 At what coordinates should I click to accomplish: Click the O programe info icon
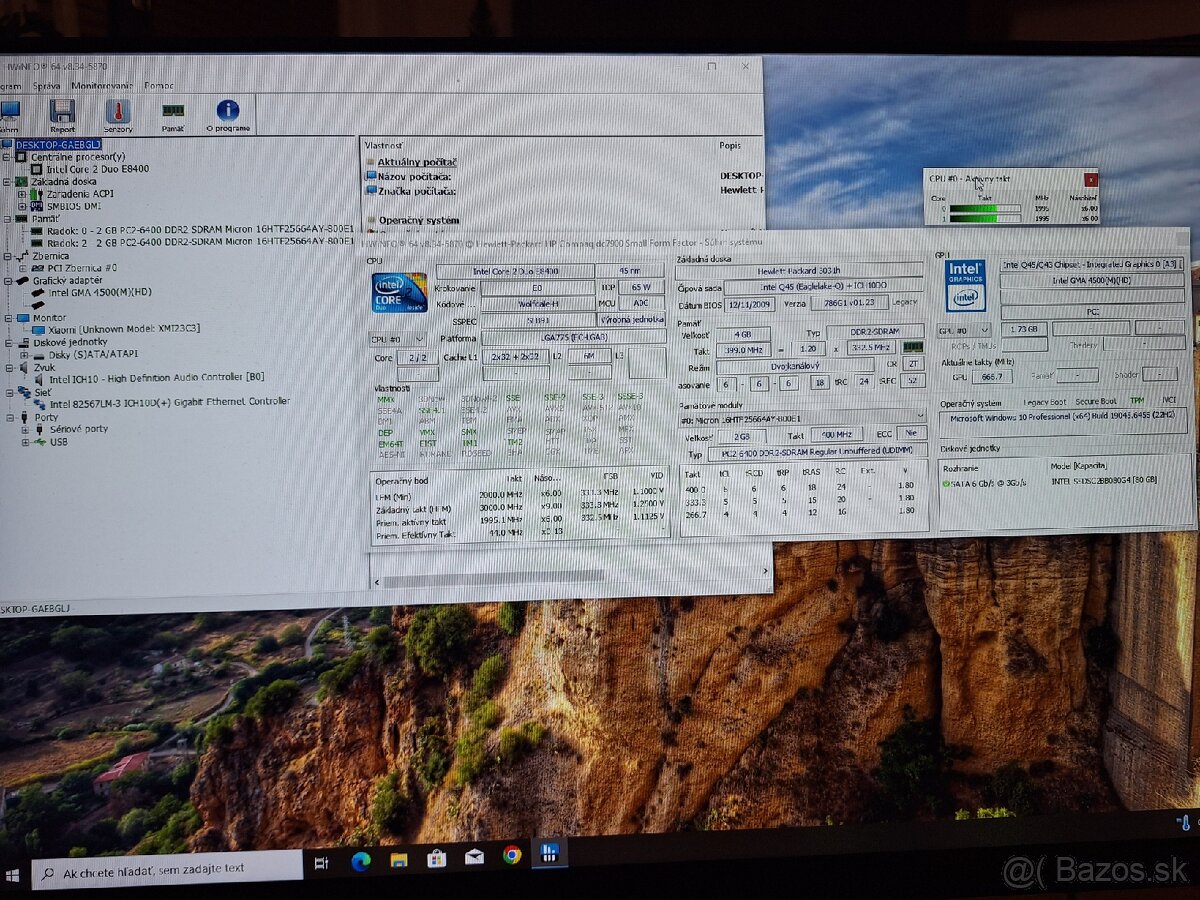coord(227,111)
